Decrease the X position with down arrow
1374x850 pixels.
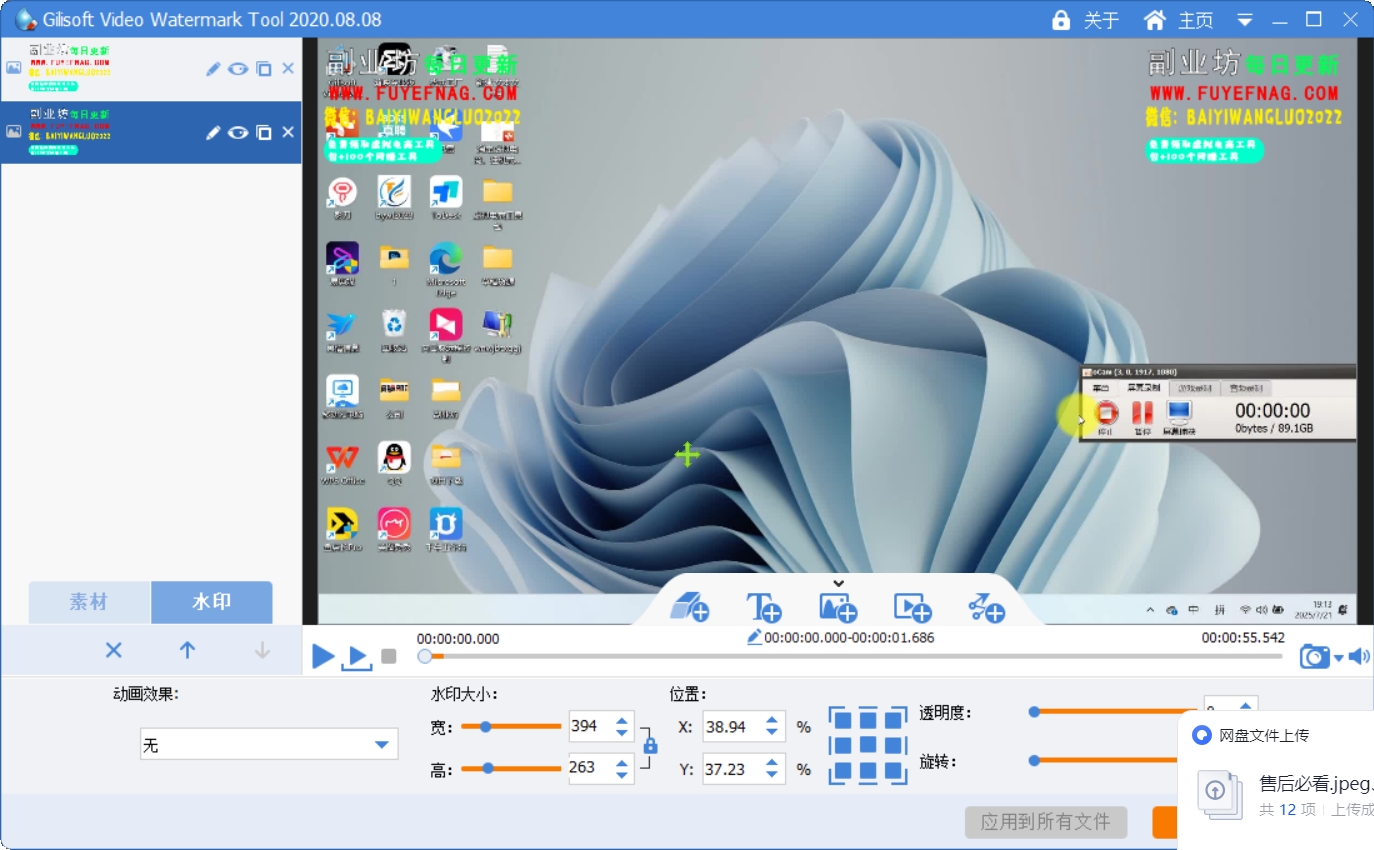pos(772,735)
